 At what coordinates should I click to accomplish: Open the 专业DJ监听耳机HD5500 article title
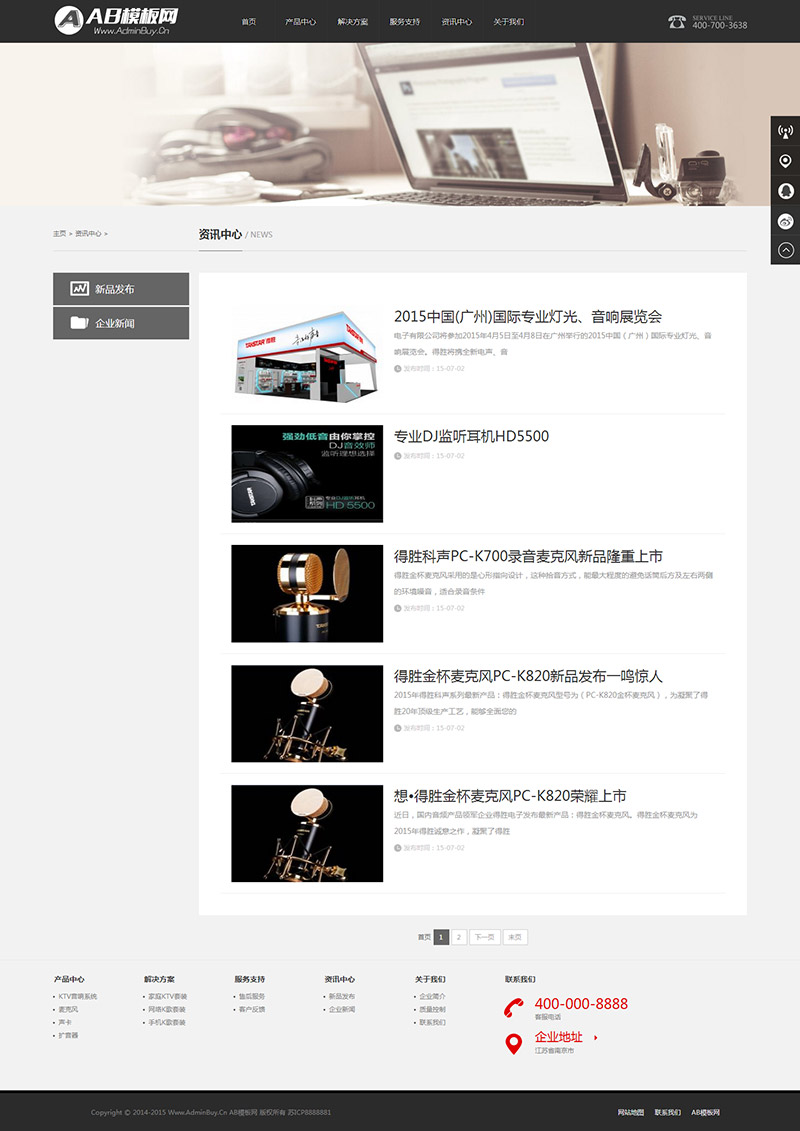click(x=471, y=436)
